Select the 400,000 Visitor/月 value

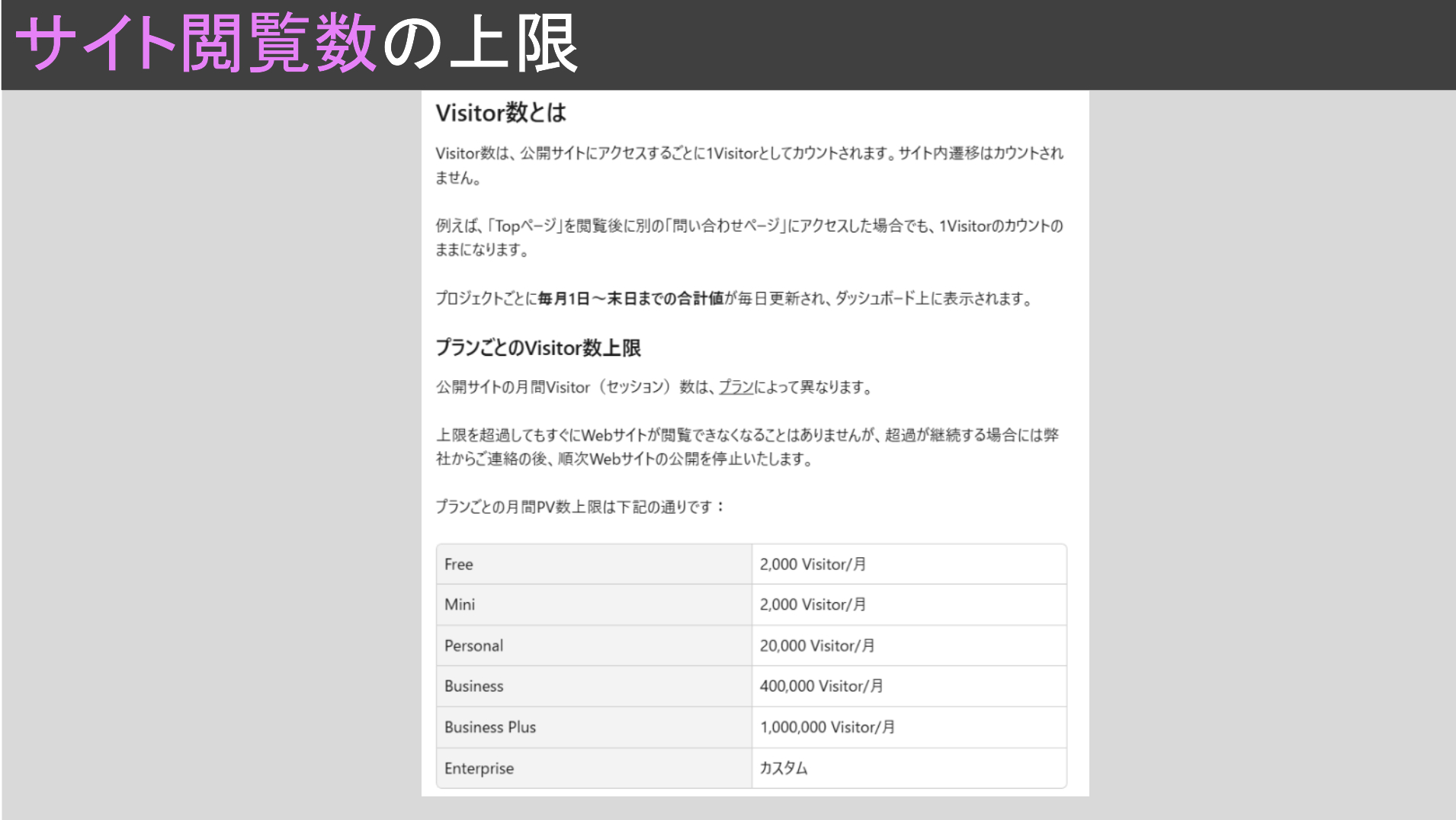pos(821,687)
